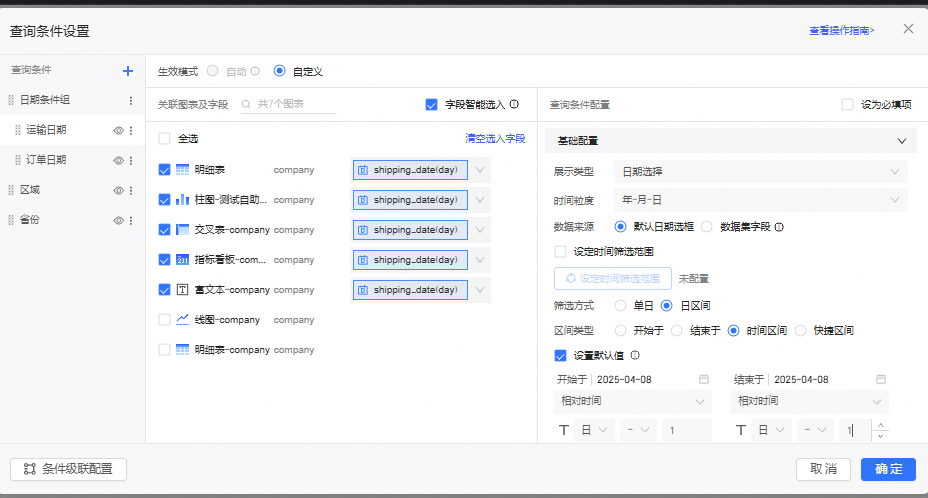Select 订单日期 in the condition list
Viewport: 928px width, 498px height.
coord(46,160)
